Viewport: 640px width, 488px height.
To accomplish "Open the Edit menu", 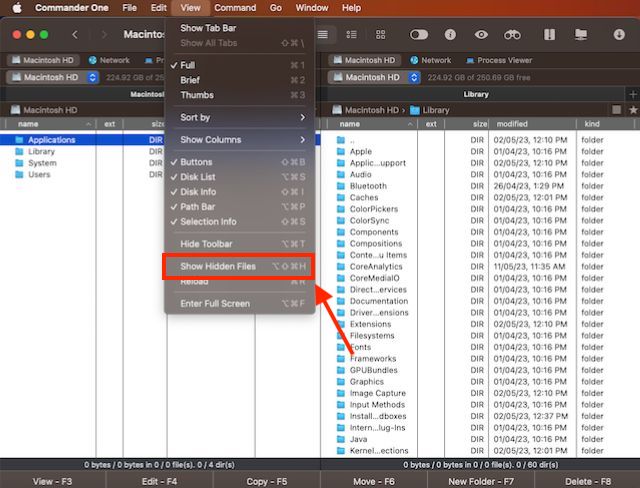I will coord(158,8).
